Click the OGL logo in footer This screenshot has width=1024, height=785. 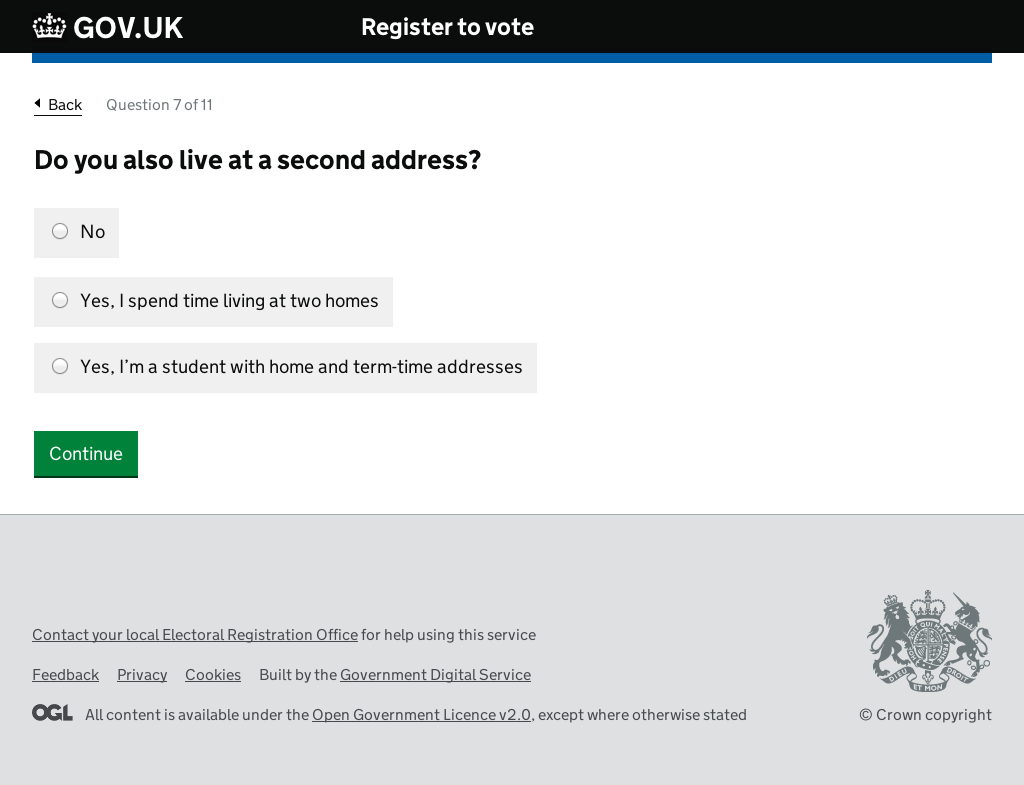(52, 713)
